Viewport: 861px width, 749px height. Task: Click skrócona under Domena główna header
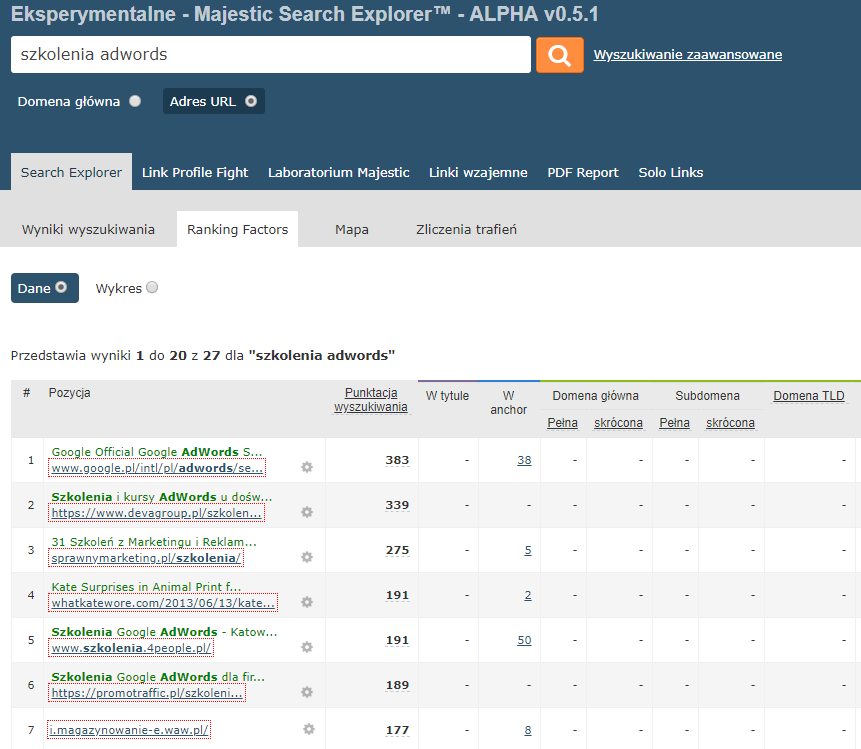click(x=618, y=423)
